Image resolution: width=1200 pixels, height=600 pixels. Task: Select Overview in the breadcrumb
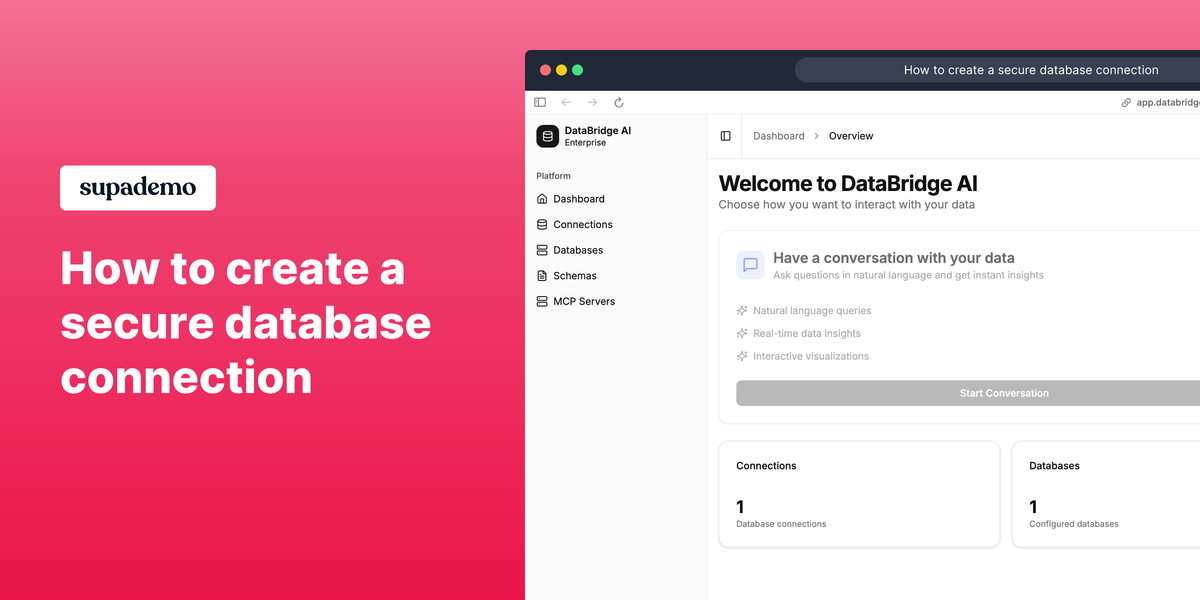[x=851, y=136]
